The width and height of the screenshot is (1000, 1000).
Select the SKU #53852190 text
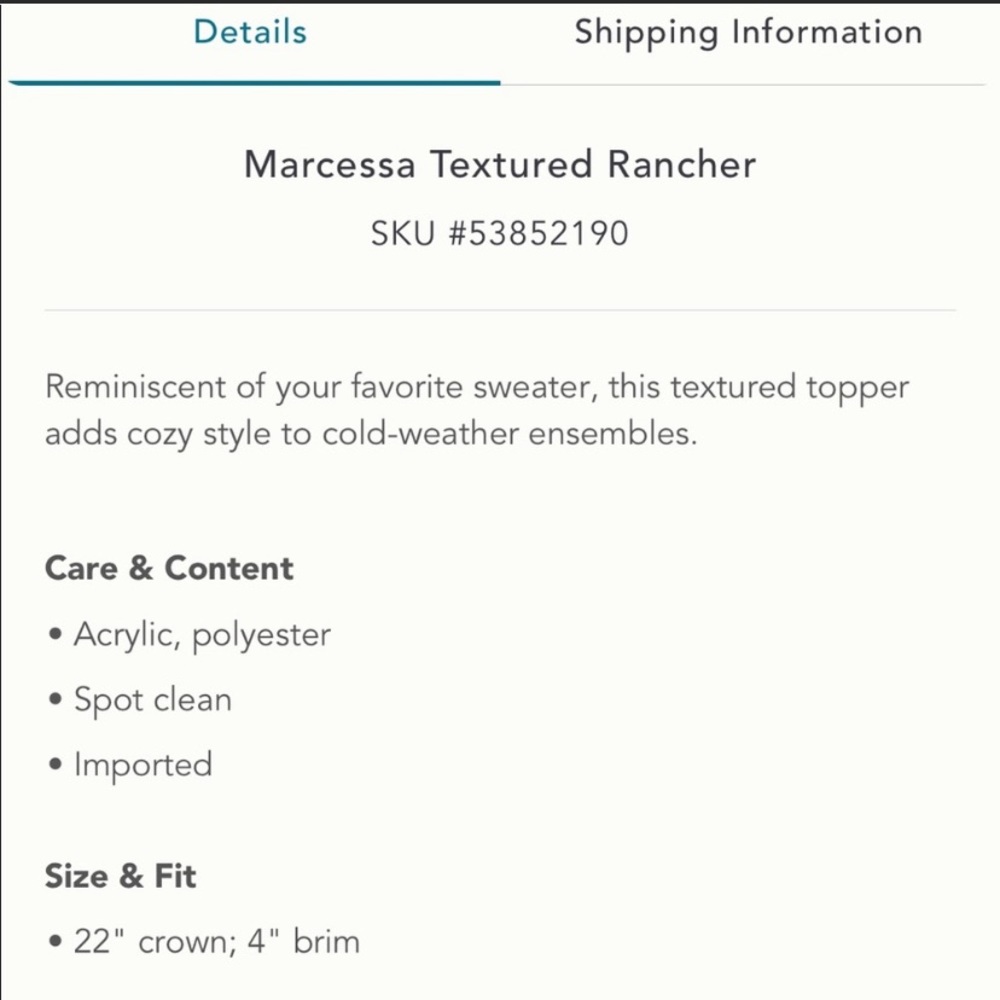pyautogui.click(x=499, y=232)
